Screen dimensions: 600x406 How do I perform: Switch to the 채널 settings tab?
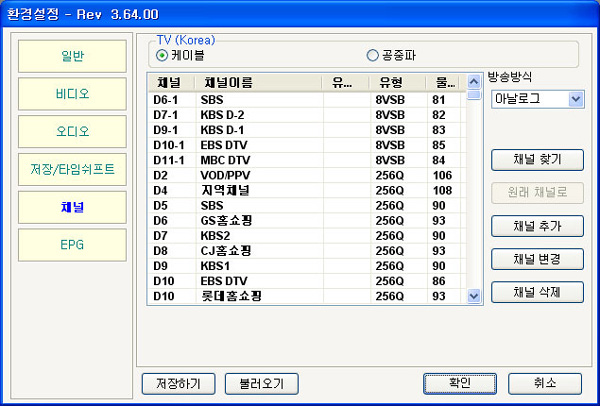pos(72,207)
